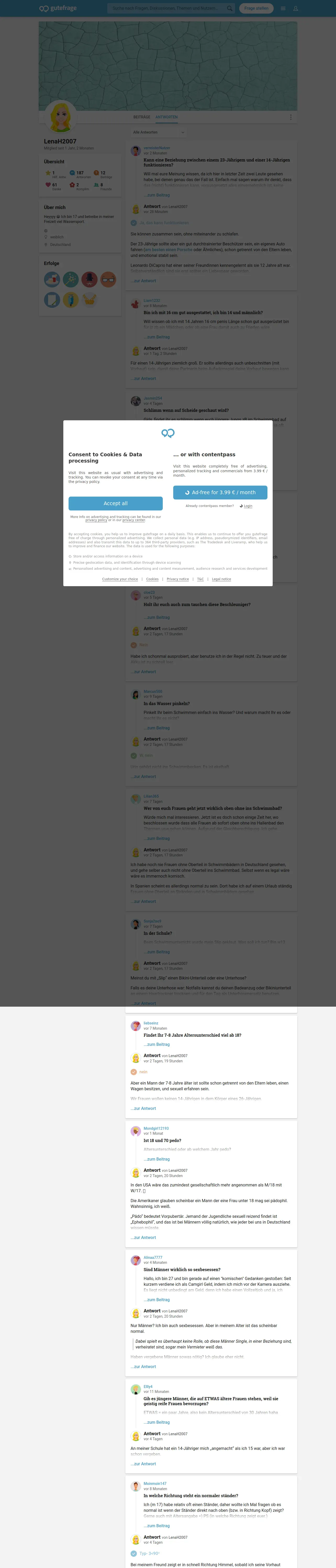Viewport: 336px width, 1568px height.
Task: Open the user account icon in header
Action: [295, 9]
